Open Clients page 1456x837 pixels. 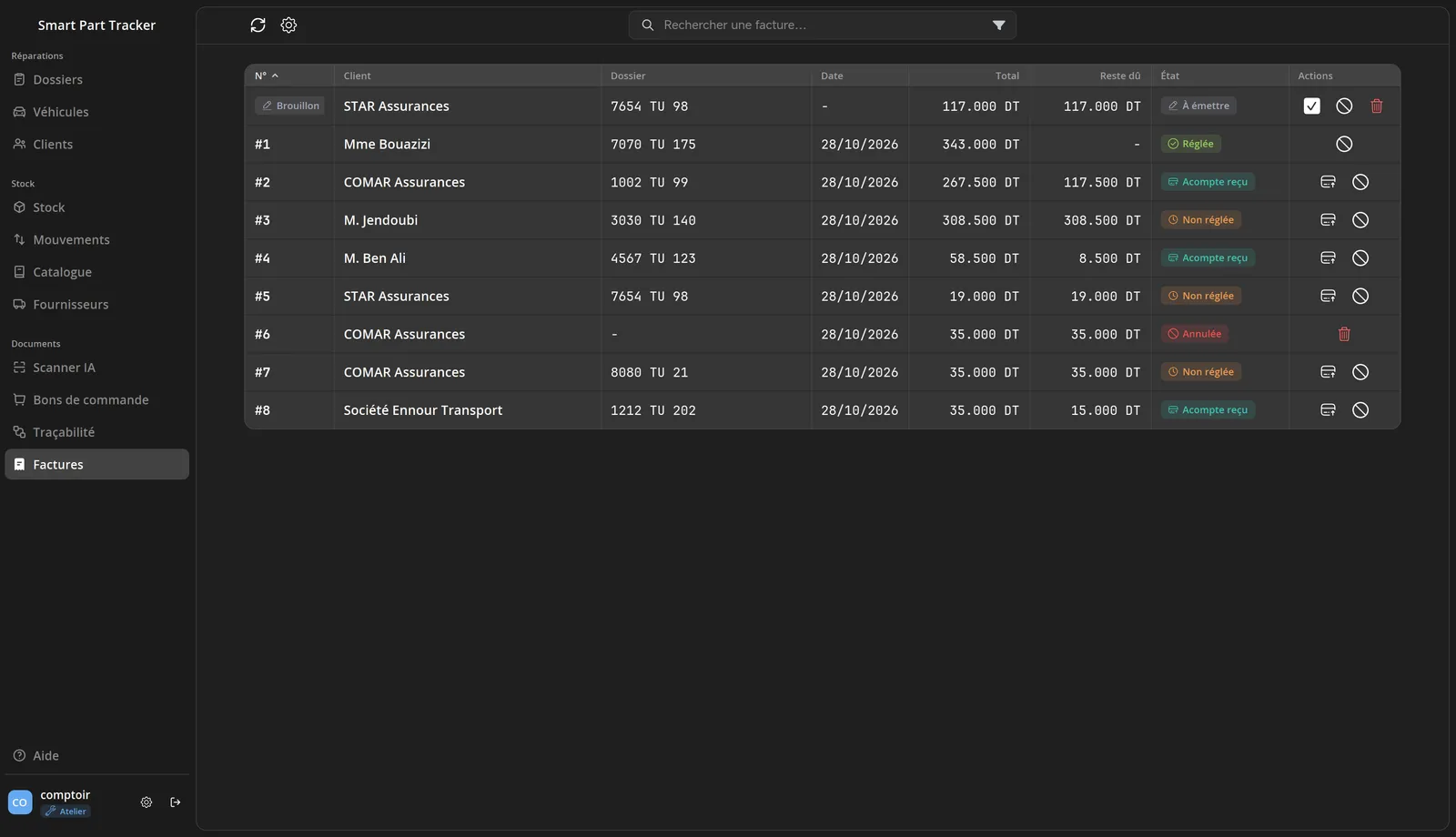click(96, 145)
